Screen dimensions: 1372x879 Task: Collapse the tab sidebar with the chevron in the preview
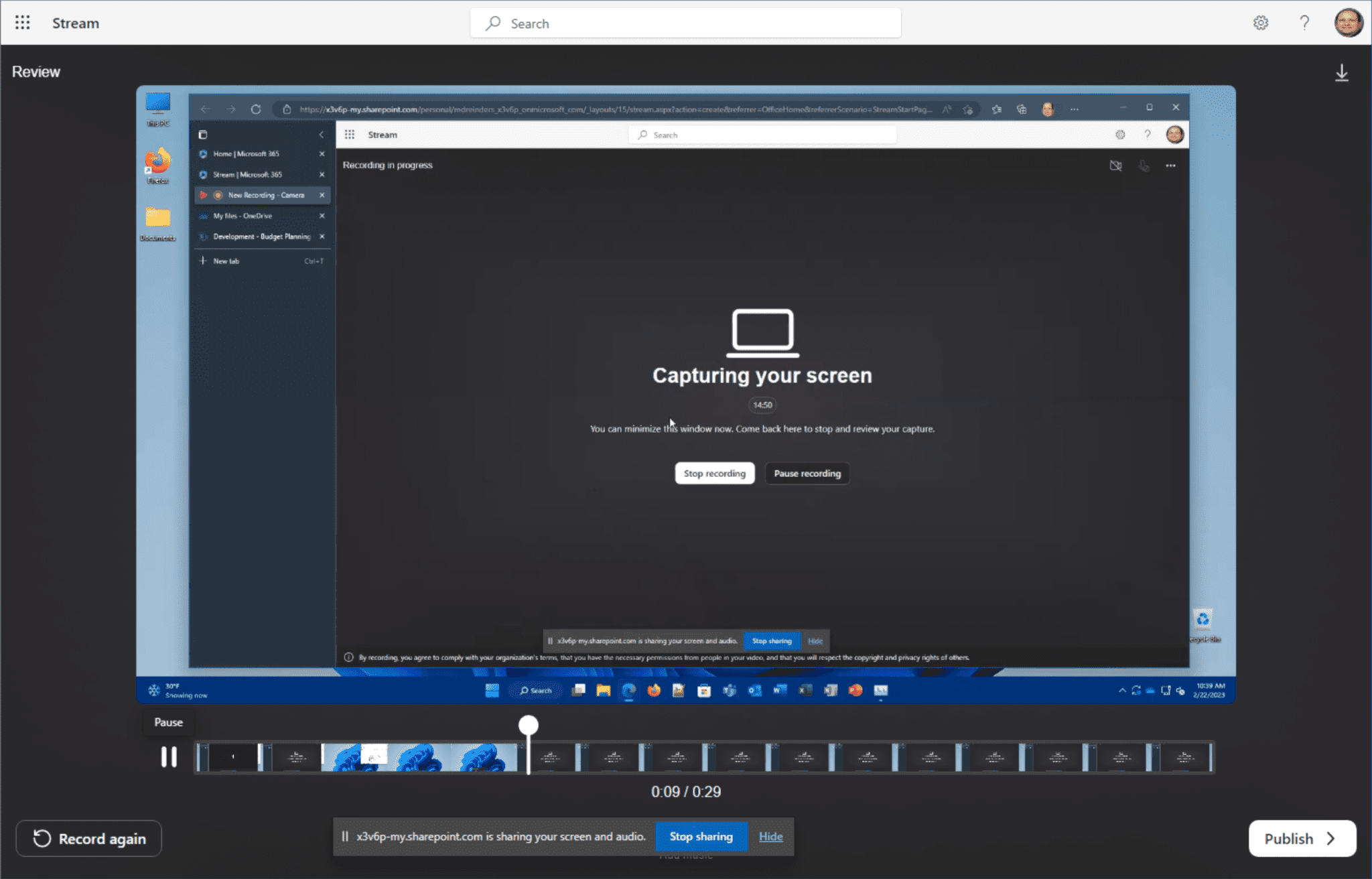[321, 134]
